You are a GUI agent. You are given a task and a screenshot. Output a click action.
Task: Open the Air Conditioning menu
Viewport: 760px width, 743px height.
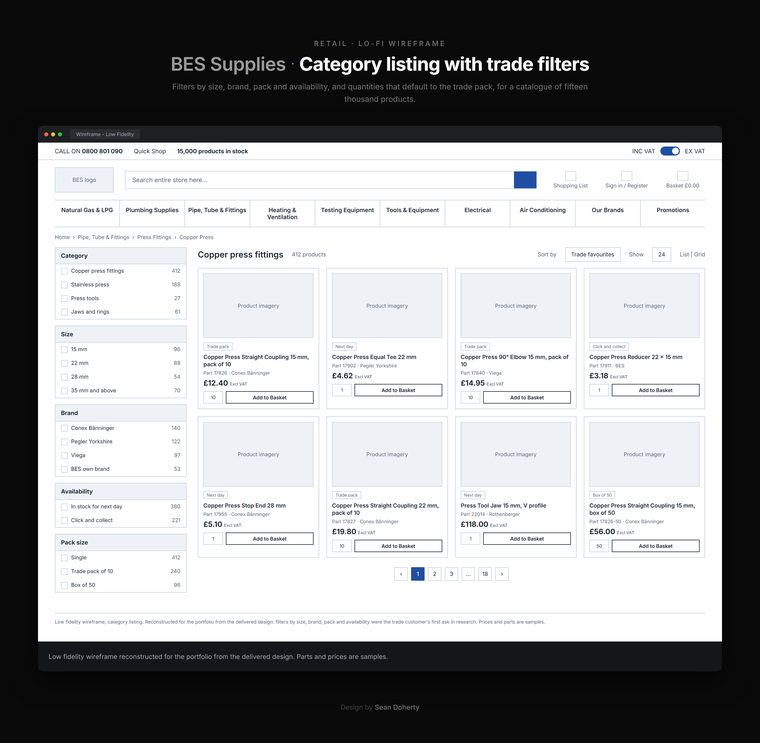[x=543, y=213]
